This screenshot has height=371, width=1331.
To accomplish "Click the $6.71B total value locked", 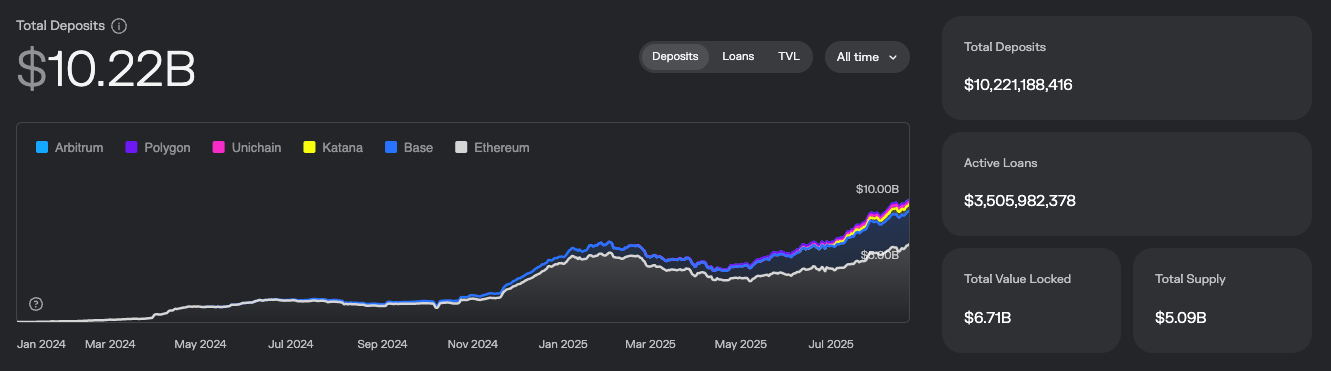I will pos(988,318).
